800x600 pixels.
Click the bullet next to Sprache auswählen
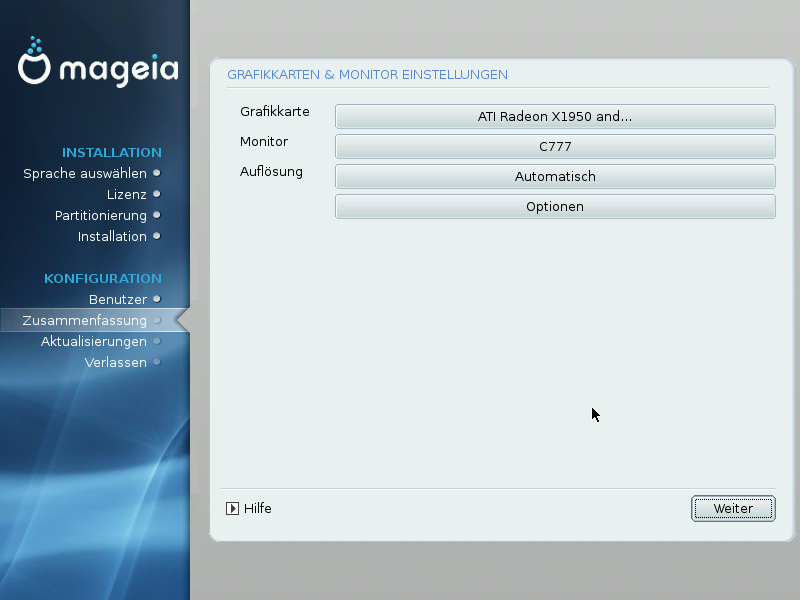pyautogui.click(x=157, y=173)
